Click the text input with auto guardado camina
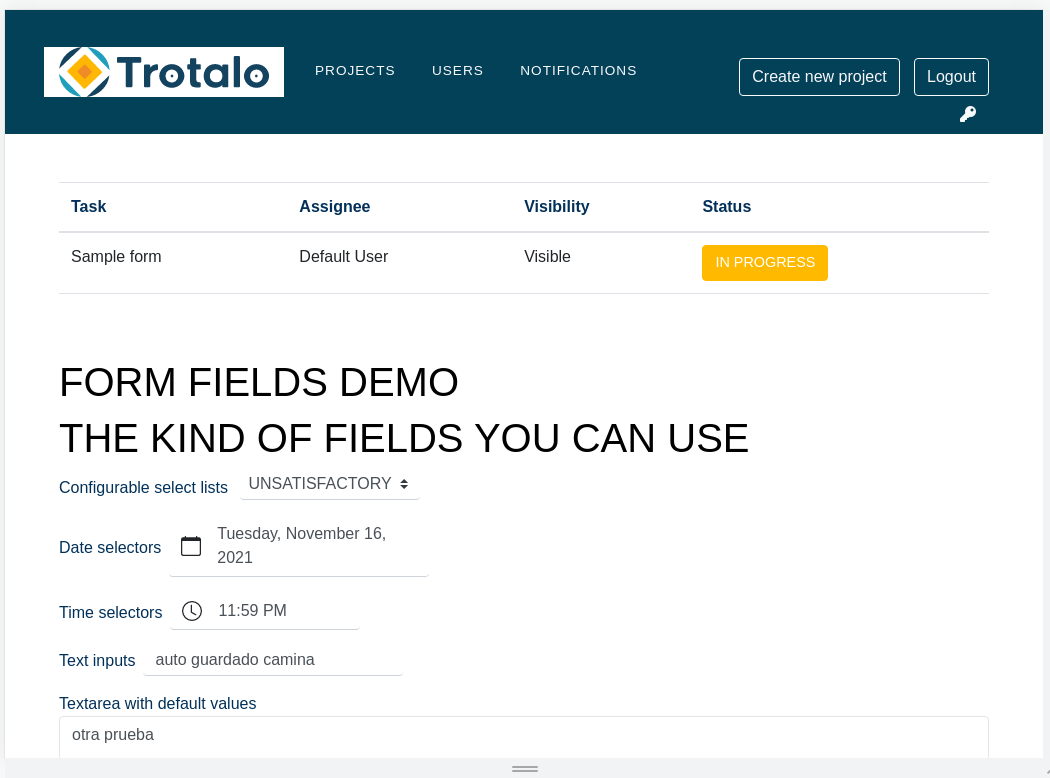The image size is (1050, 778). point(273,659)
